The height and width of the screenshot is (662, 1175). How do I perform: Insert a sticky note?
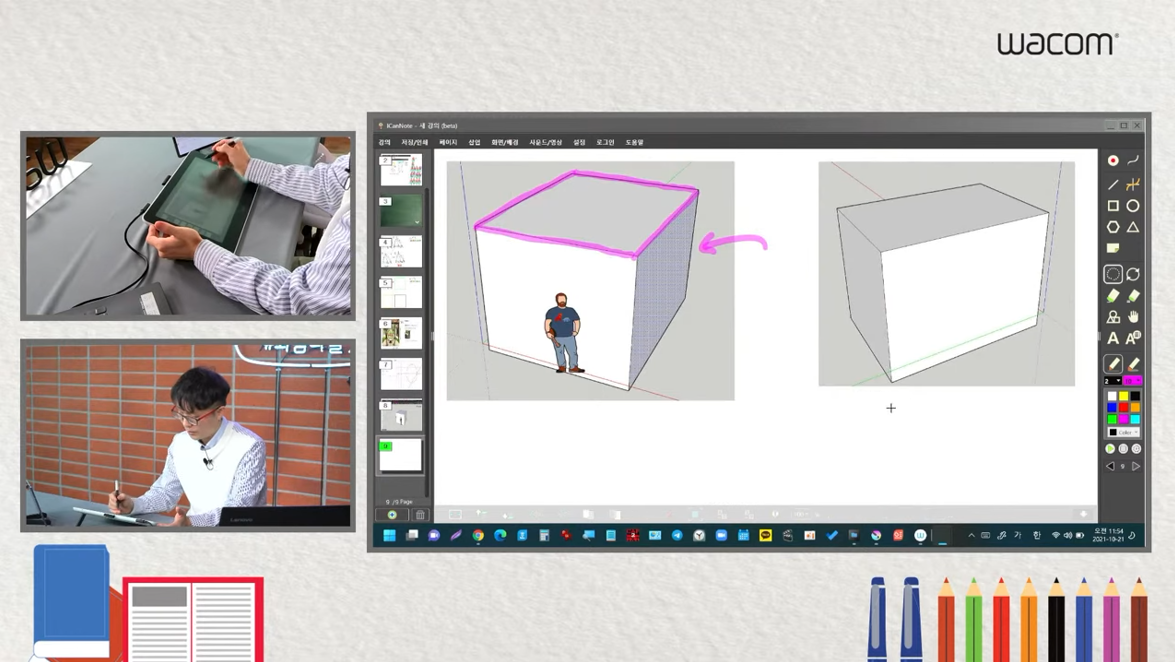pos(1113,248)
